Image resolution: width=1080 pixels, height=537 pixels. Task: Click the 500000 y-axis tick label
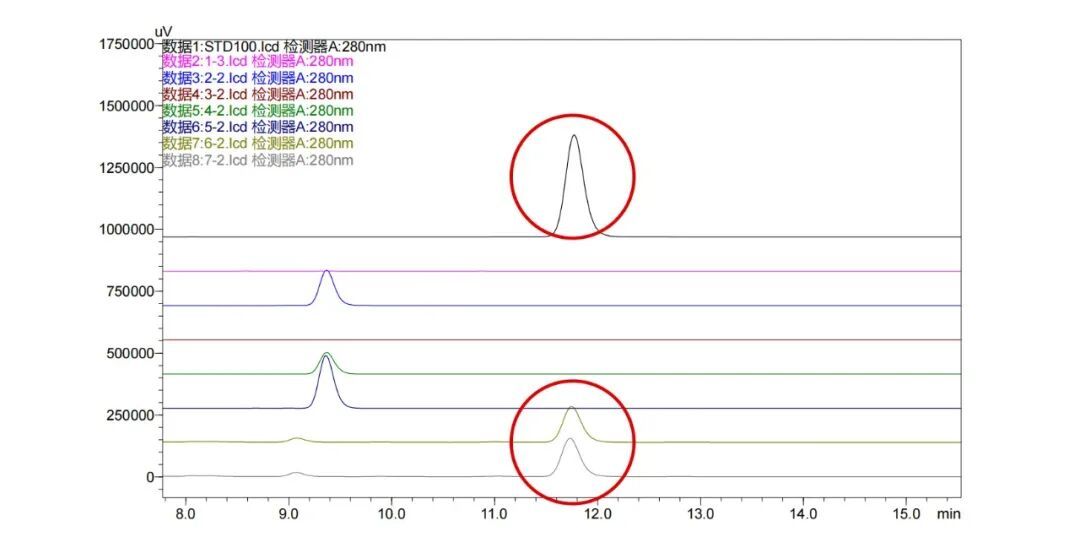132,353
